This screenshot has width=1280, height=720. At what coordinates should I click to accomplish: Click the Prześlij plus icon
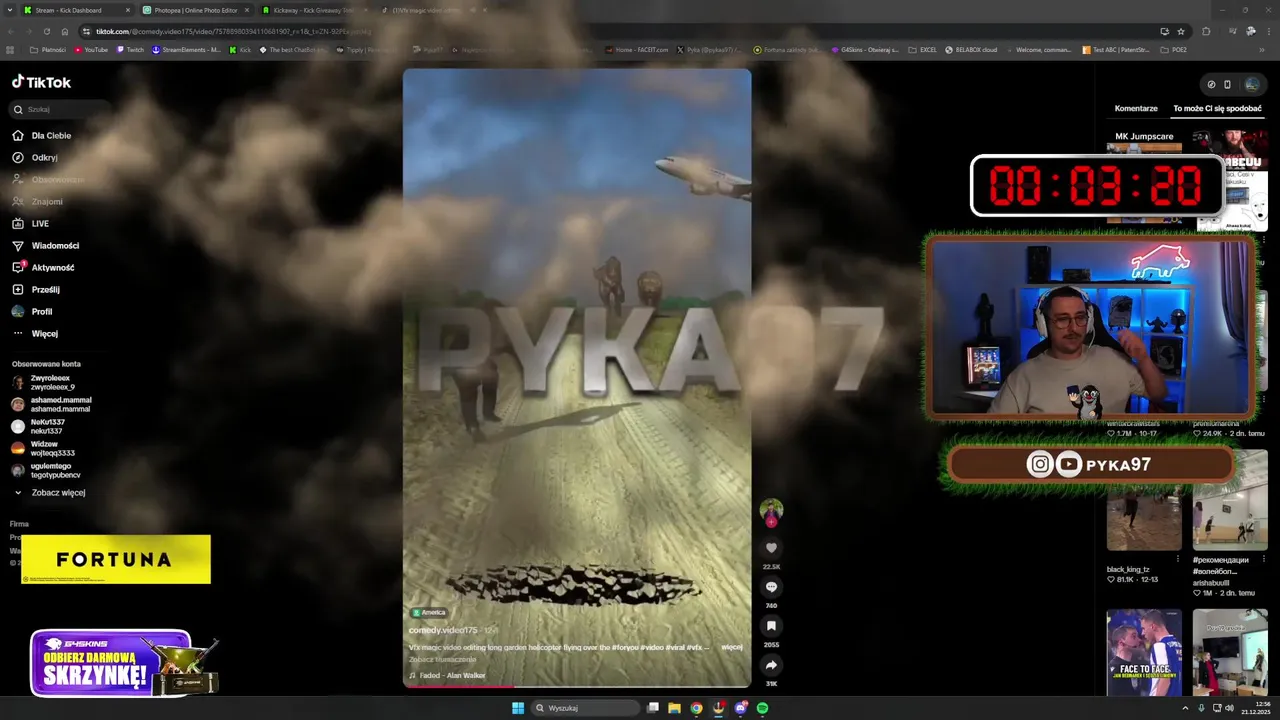coord(18,289)
